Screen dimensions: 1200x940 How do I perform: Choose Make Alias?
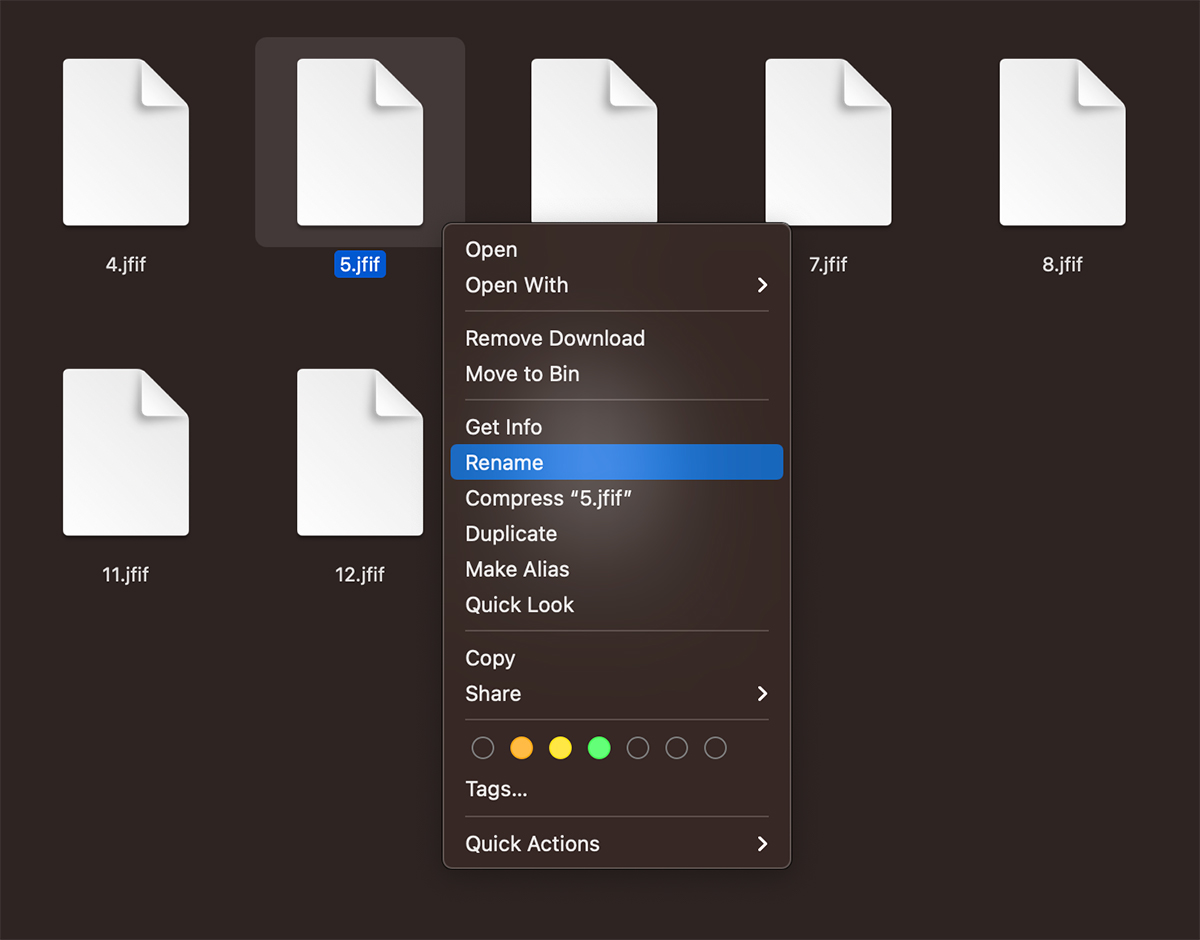coord(617,570)
